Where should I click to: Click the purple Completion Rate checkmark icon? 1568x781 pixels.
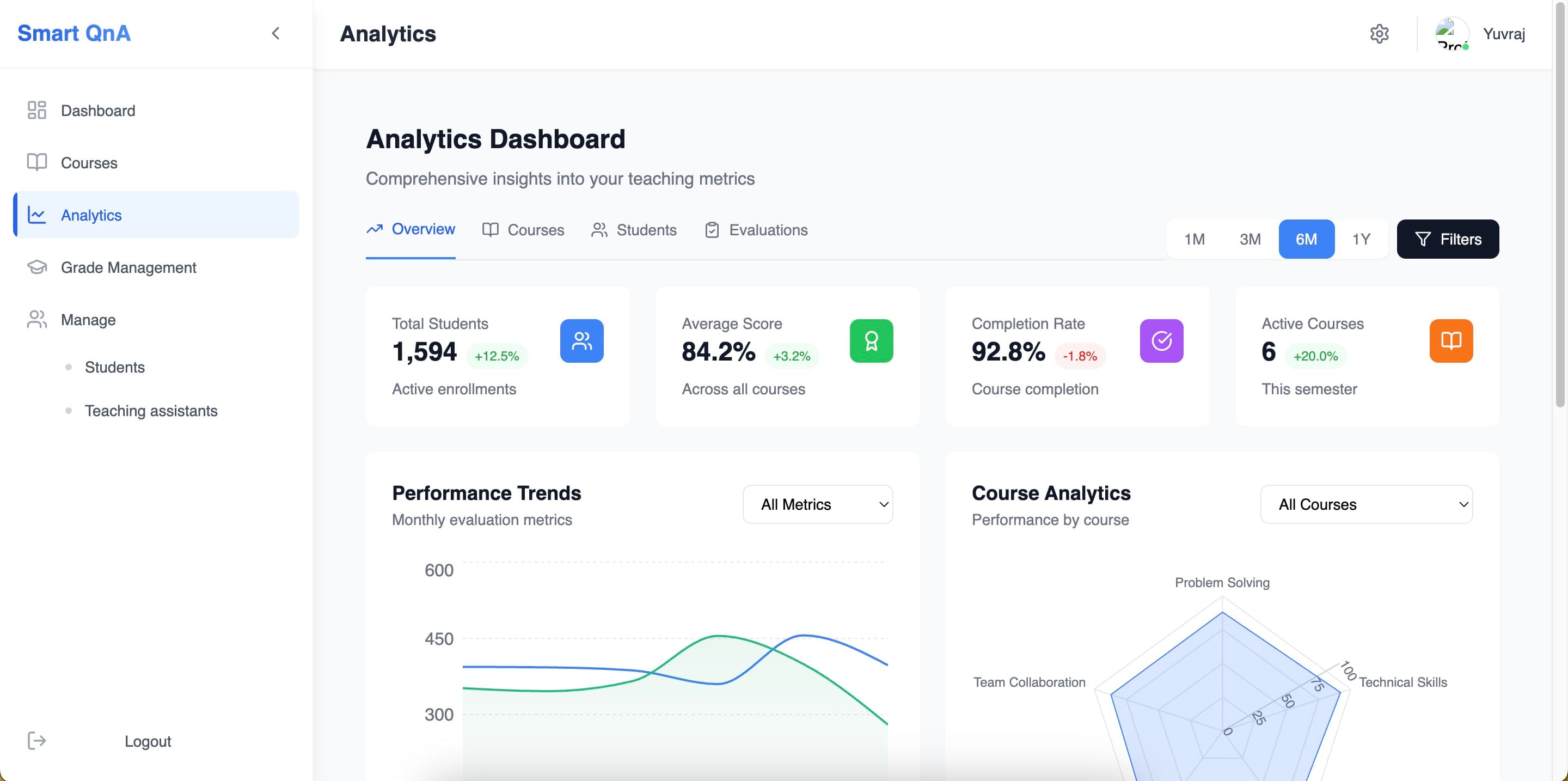click(1161, 341)
